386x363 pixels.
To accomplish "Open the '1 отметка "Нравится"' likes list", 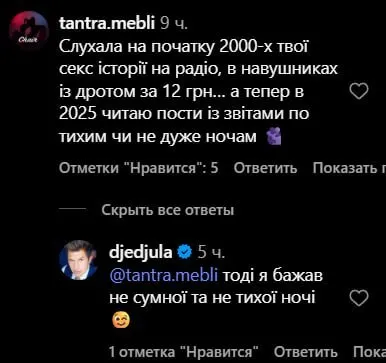I will [184, 352].
